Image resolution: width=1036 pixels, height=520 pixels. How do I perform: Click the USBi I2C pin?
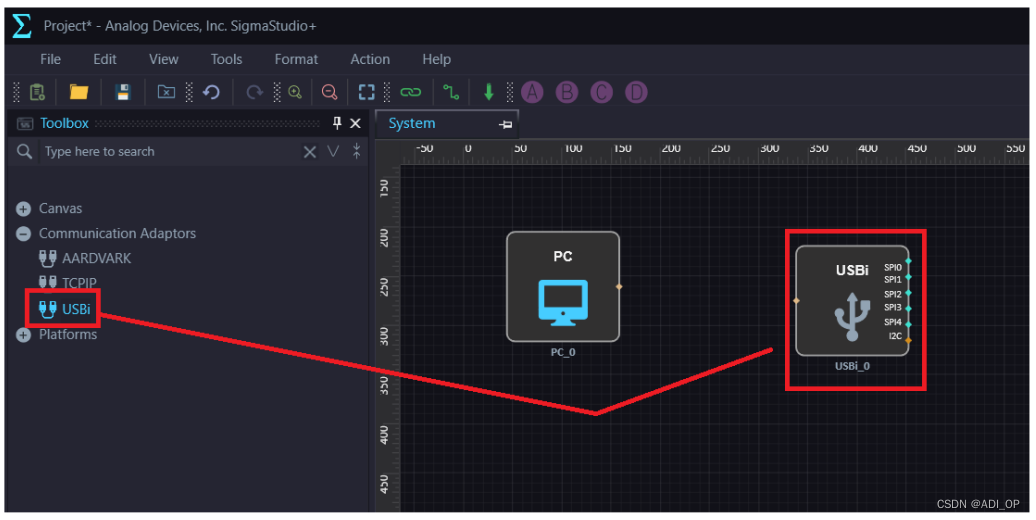tap(908, 340)
